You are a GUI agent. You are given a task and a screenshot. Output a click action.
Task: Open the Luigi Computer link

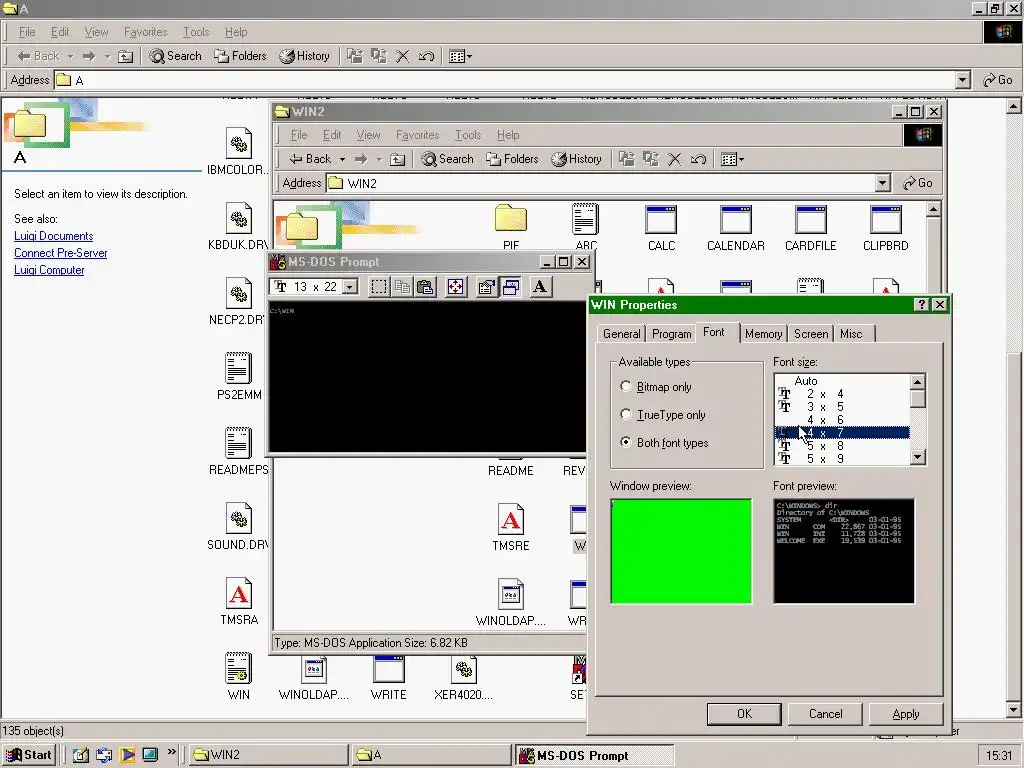(49, 270)
